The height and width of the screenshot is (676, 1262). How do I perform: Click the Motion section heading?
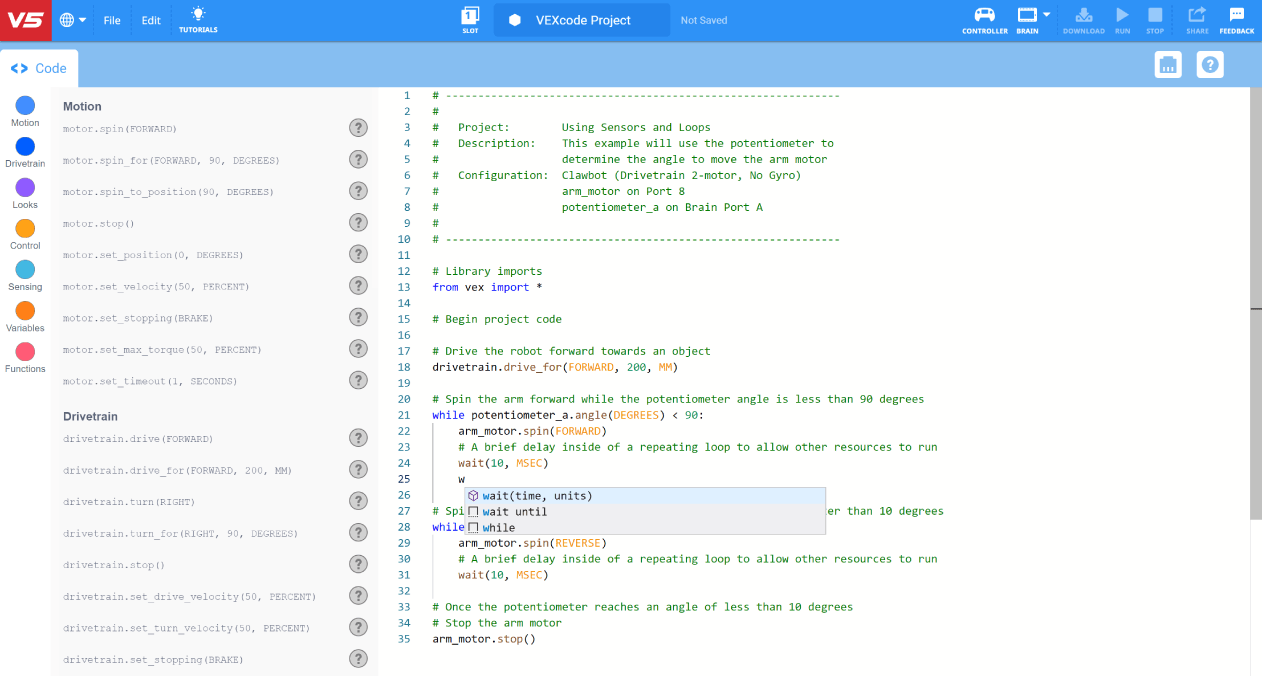[x=82, y=106]
